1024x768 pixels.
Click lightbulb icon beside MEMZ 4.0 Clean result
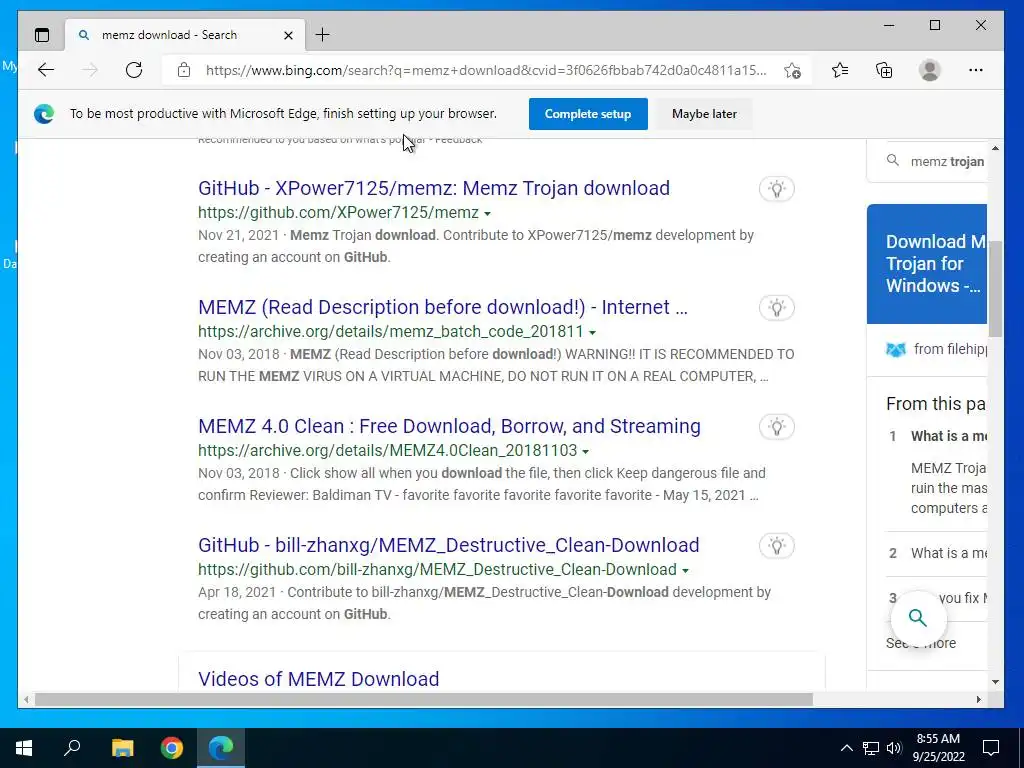pos(776,426)
